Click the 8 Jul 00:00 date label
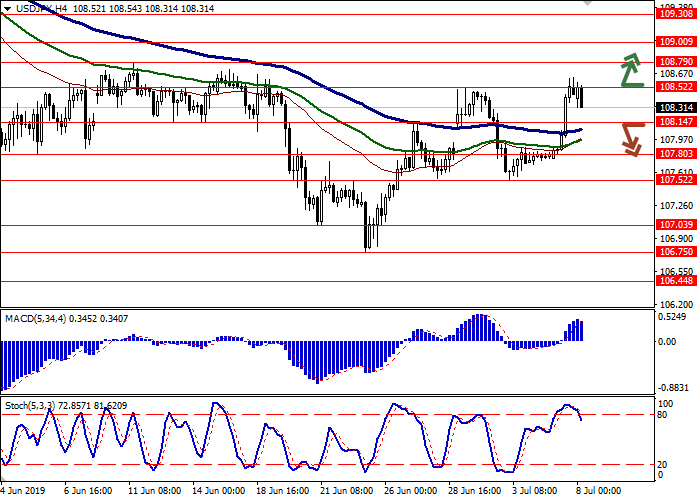This screenshot has width=700, height=500. pos(599,492)
